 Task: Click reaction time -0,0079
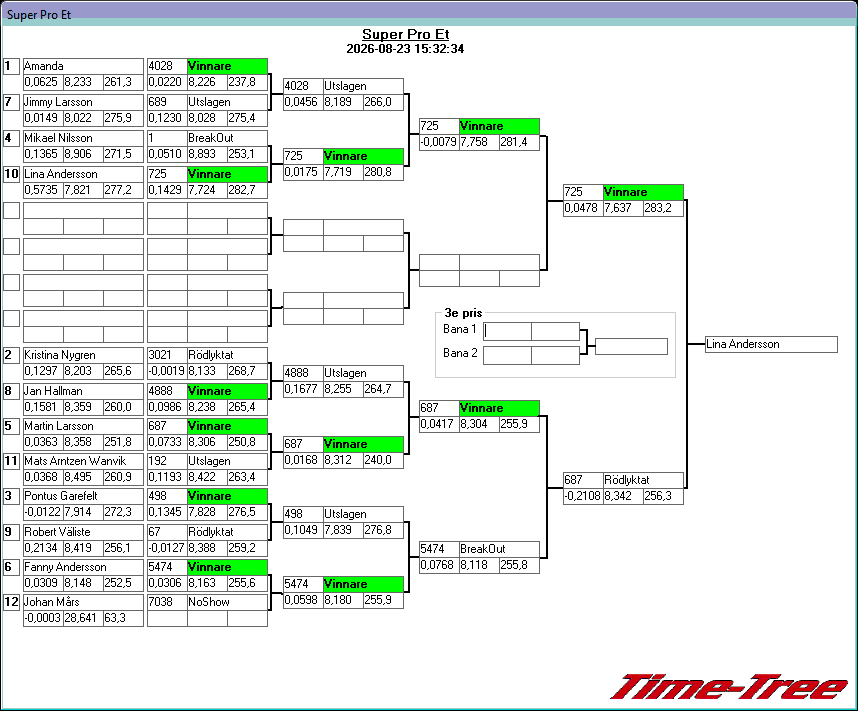click(439, 142)
